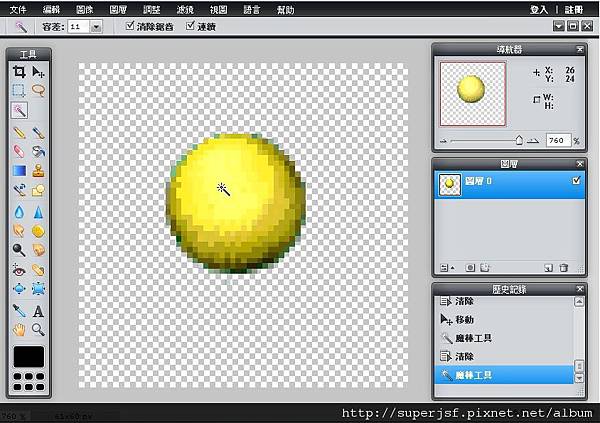The image size is (600, 423).
Task: Click the trash icon in layers panel
Action: (563, 268)
